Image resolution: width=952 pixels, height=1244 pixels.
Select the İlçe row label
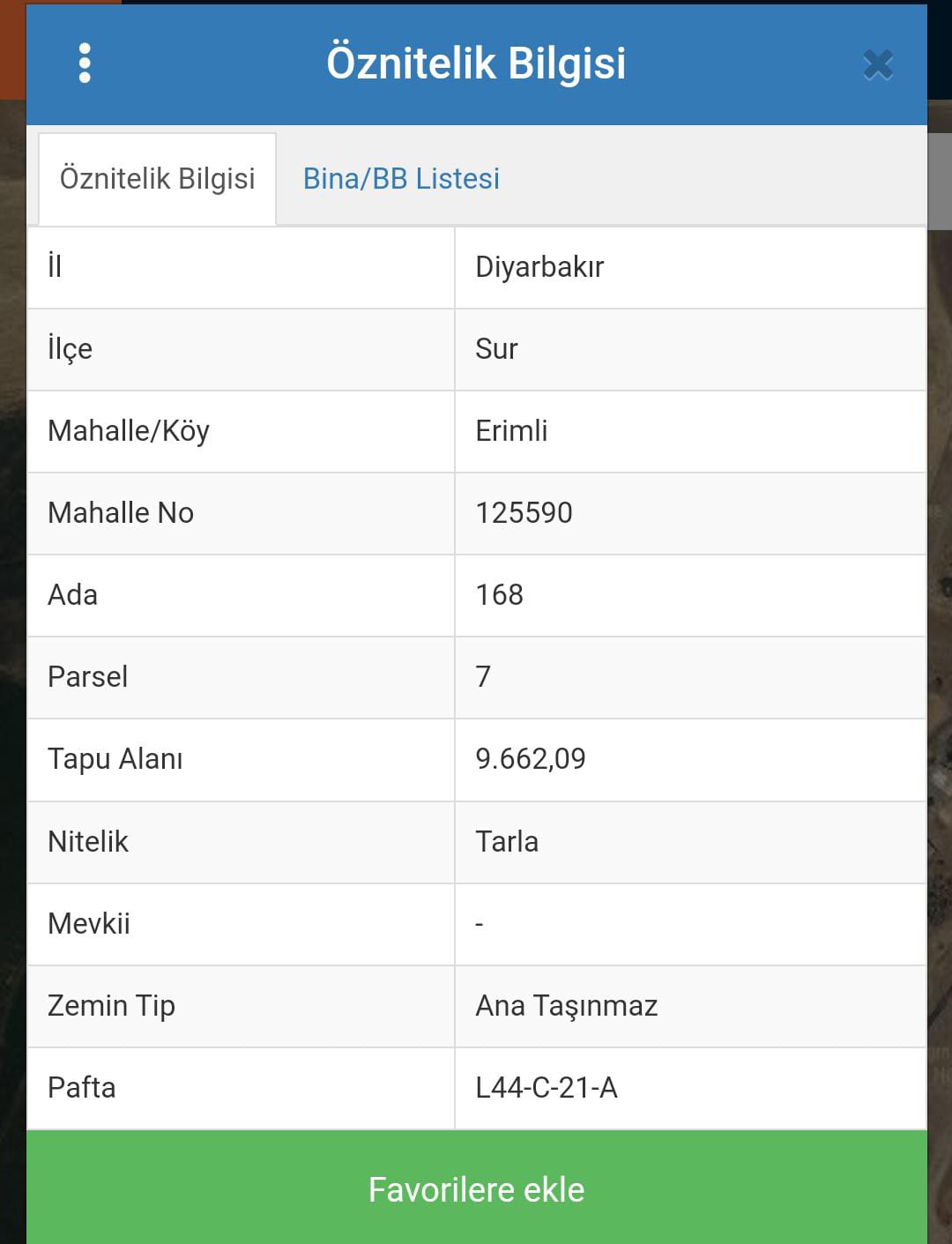click(70, 349)
